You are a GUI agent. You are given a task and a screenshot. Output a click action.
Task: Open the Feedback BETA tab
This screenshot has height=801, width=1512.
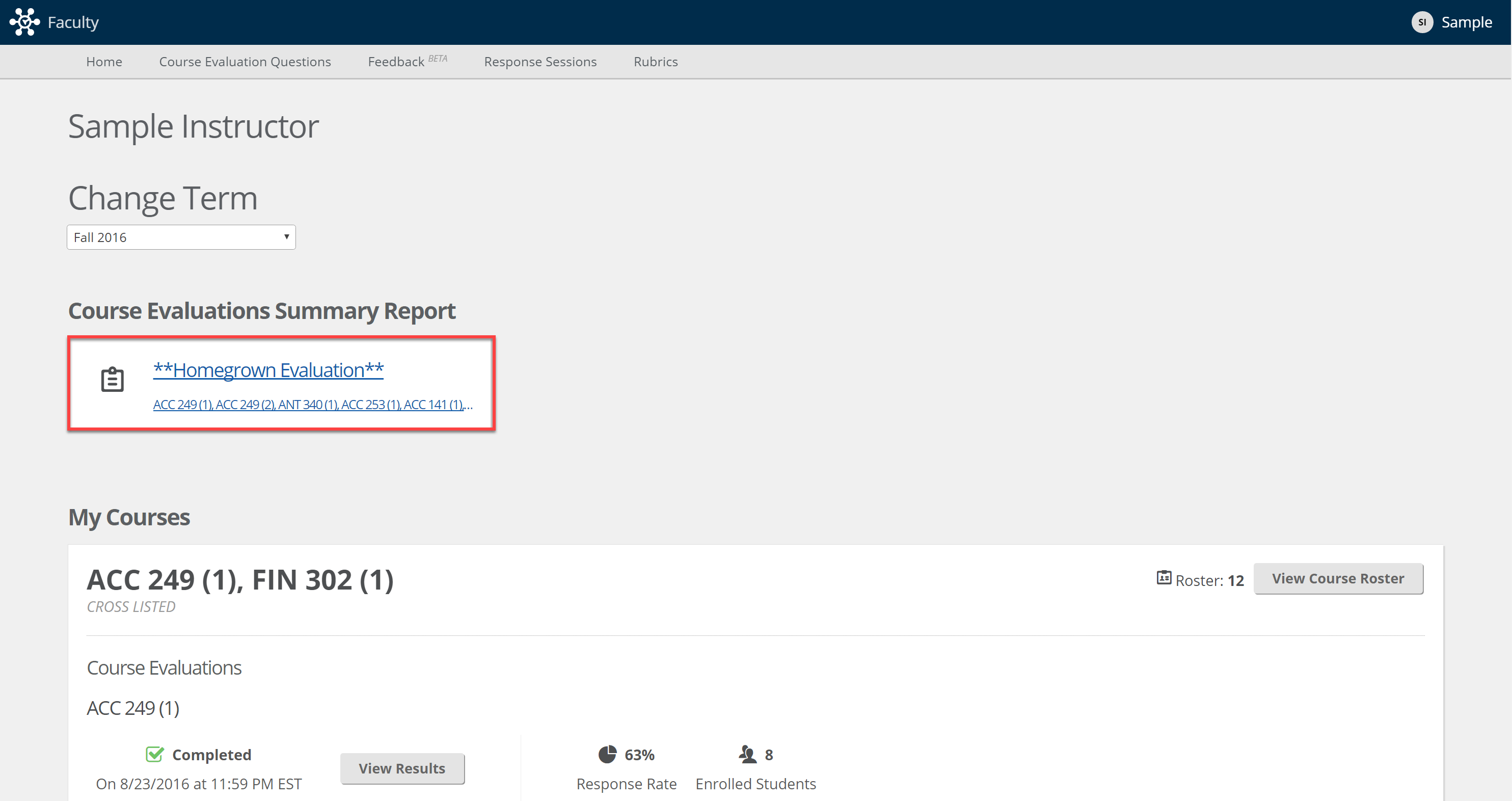point(408,61)
